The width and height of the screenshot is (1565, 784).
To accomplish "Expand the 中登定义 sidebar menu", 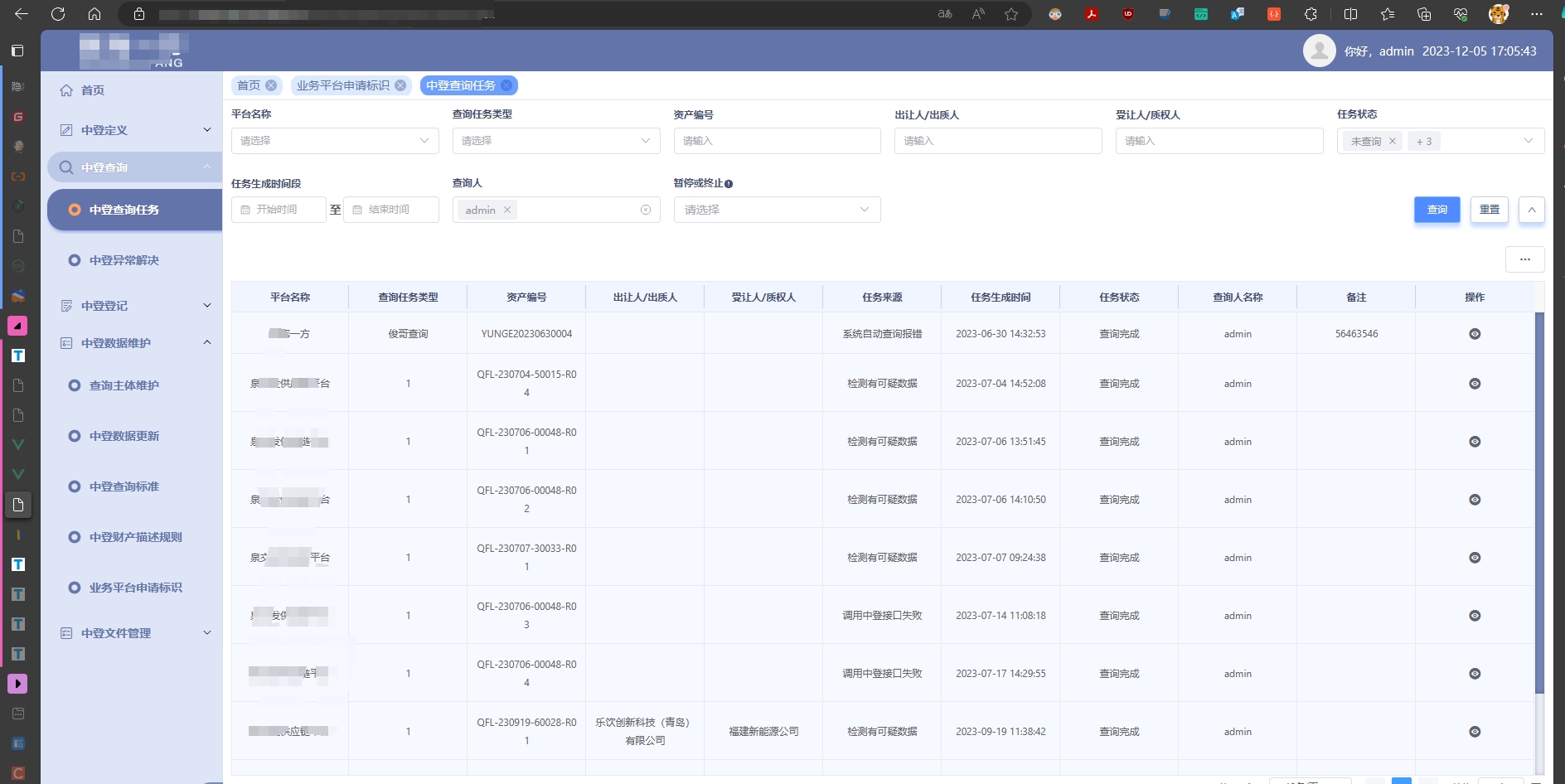I will [135, 130].
